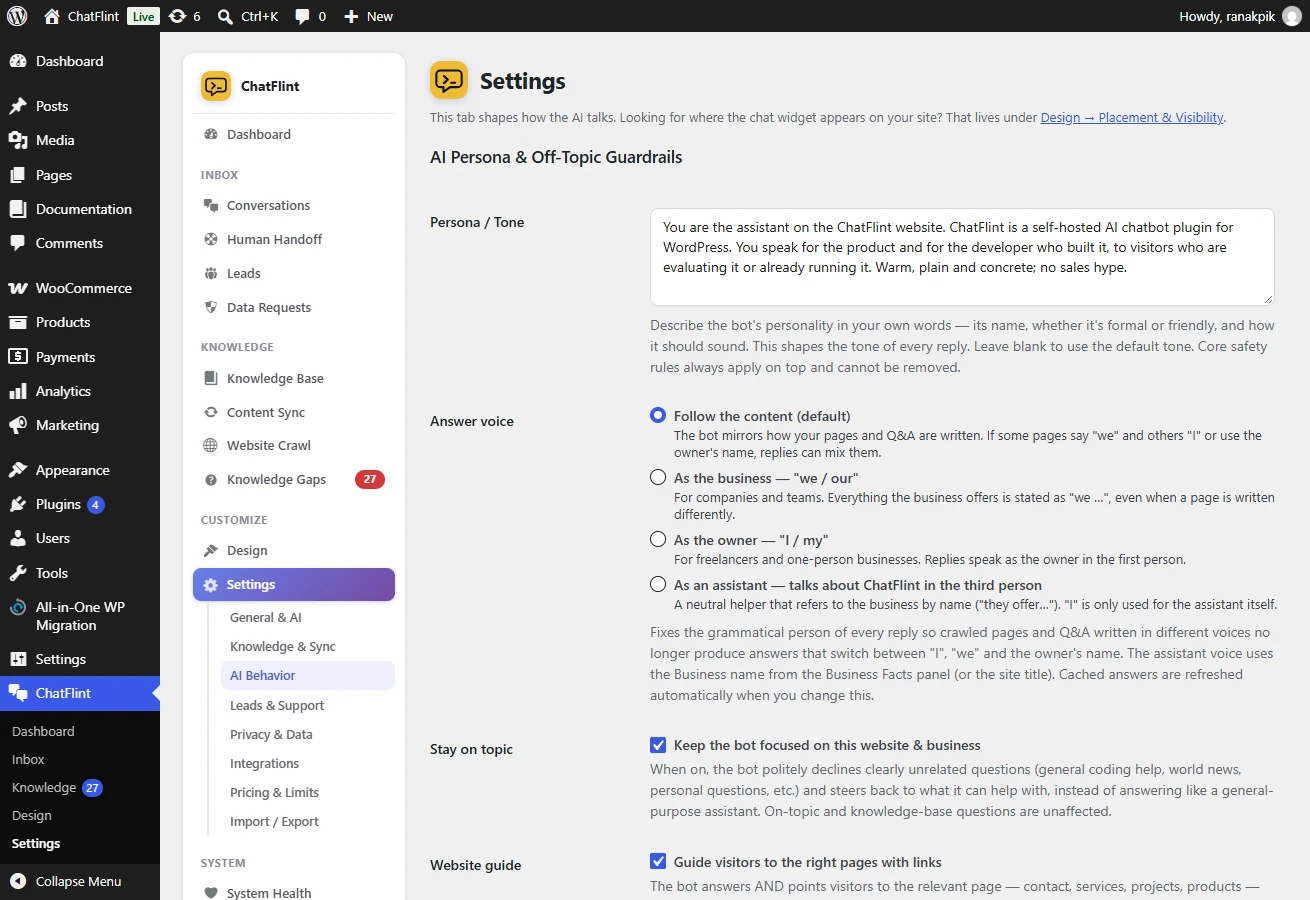Click the All-in-One WP Migration icon
The image size is (1310, 900).
18,607
